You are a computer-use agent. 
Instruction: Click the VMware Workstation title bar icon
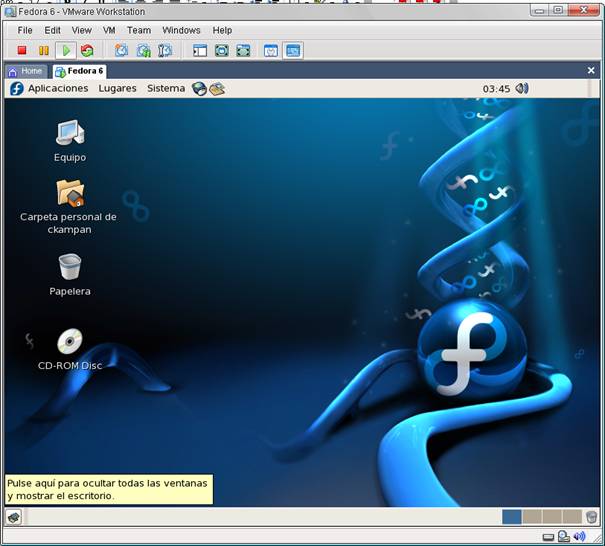point(10,12)
